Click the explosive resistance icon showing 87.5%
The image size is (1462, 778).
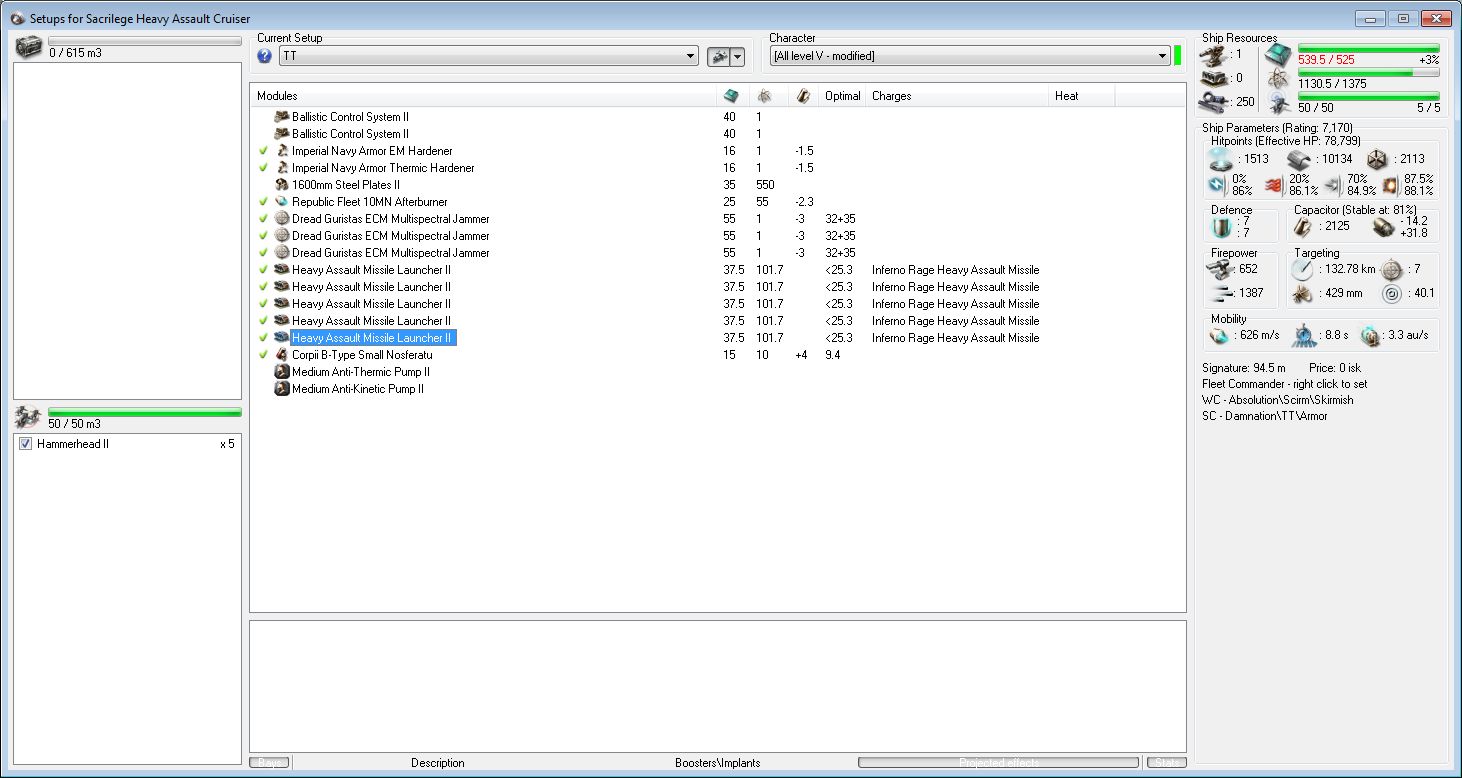tap(1390, 184)
